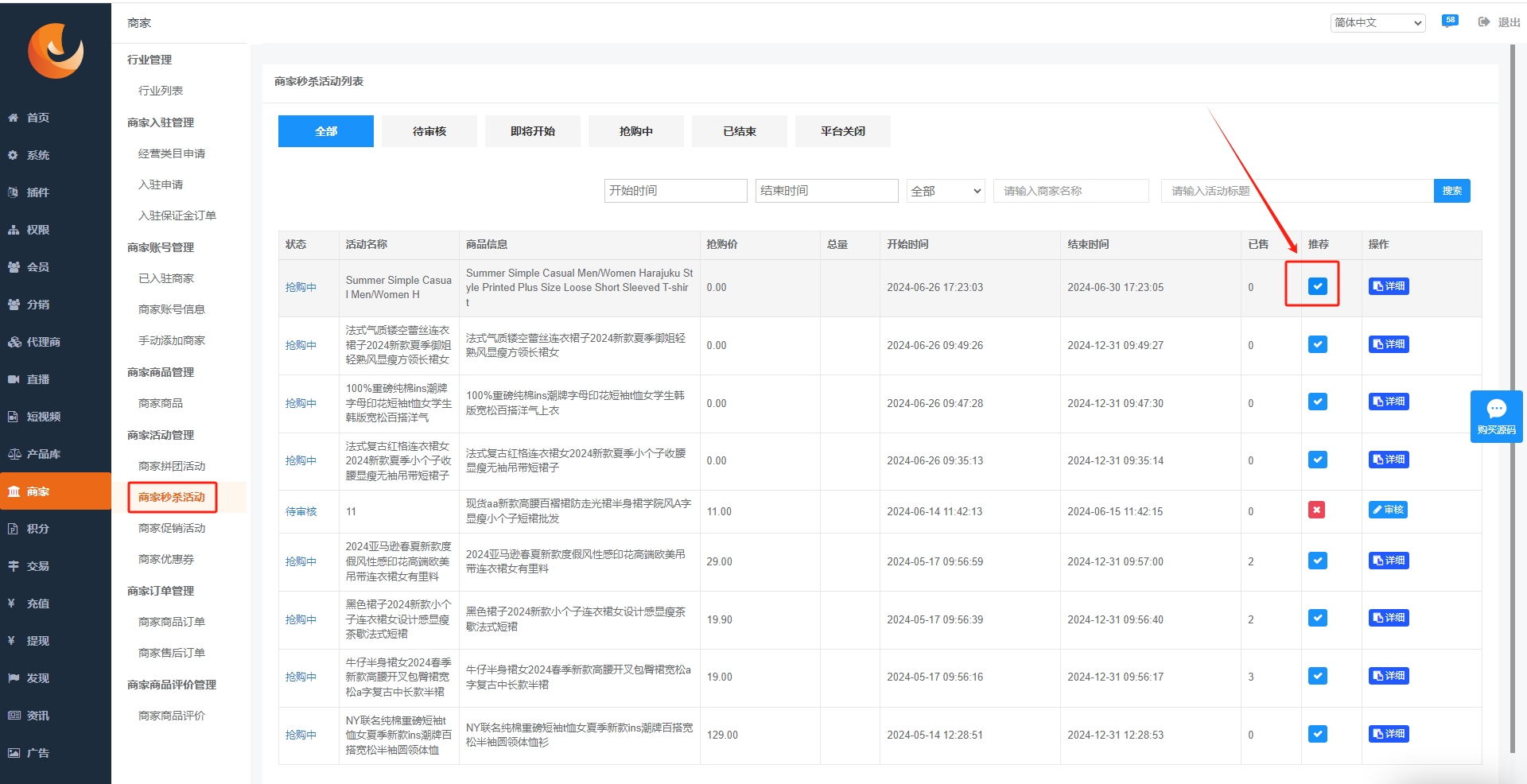Click the 退出 logout icon

[1484, 22]
